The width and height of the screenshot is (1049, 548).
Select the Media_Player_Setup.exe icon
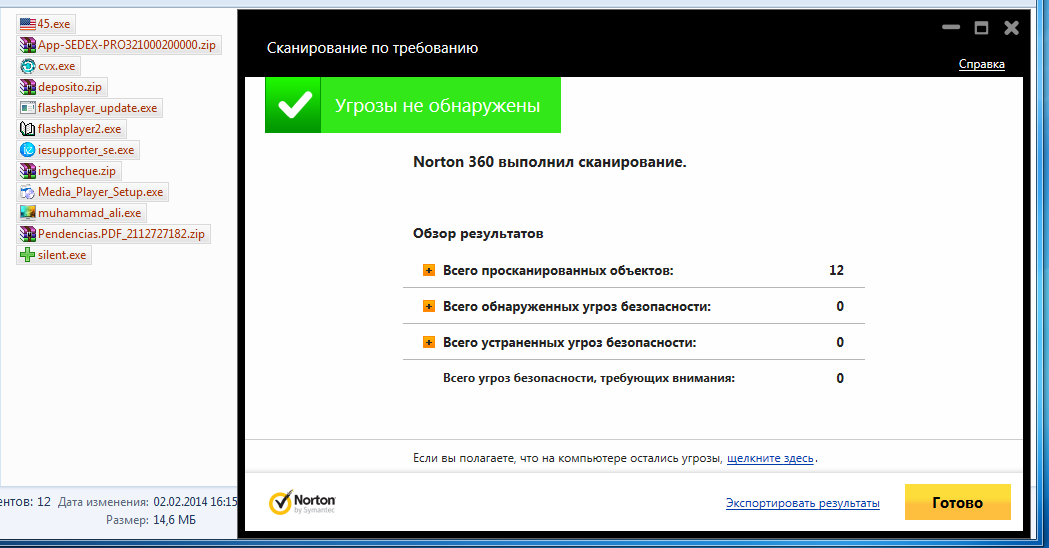point(27,192)
